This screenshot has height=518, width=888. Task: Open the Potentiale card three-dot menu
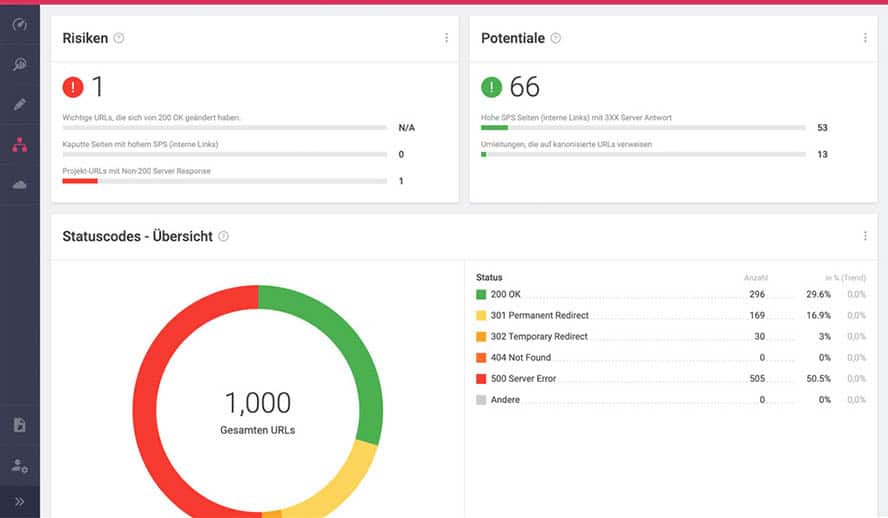click(x=865, y=37)
